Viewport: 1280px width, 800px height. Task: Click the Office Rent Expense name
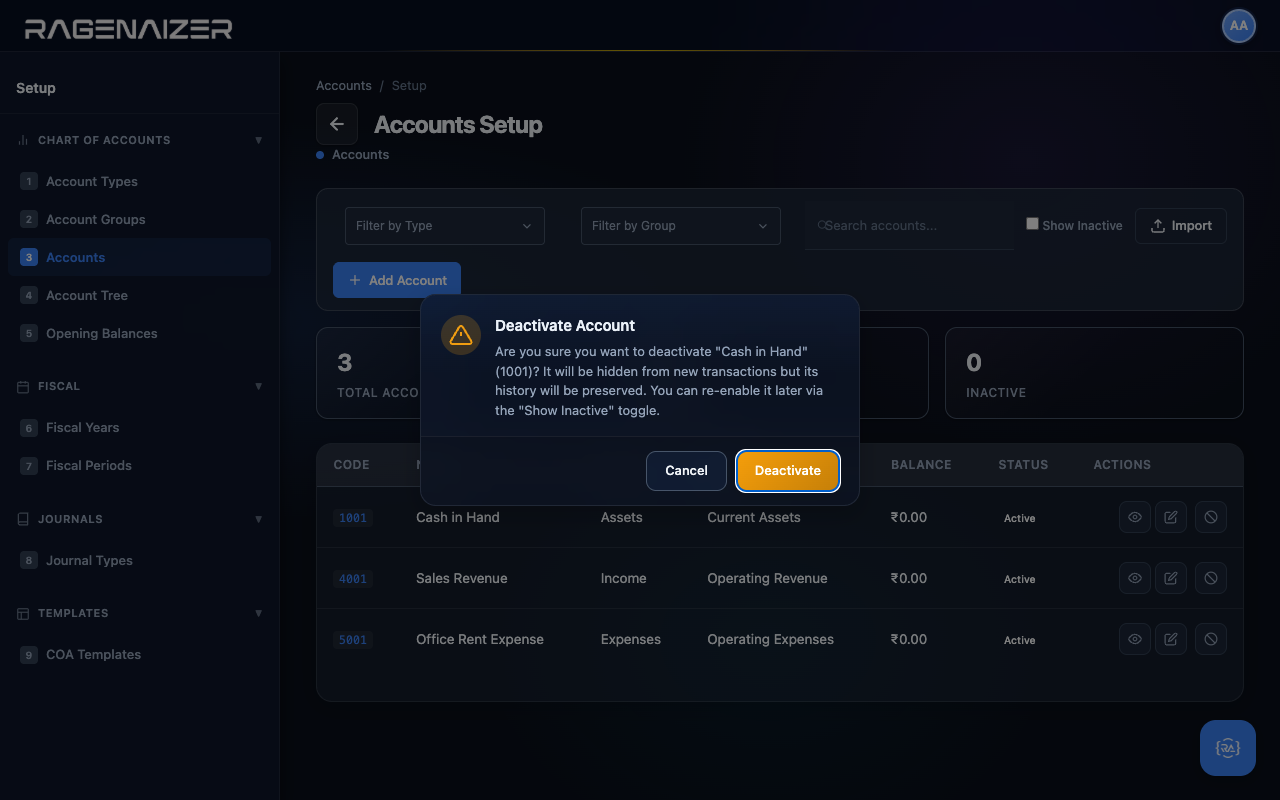tap(480, 639)
